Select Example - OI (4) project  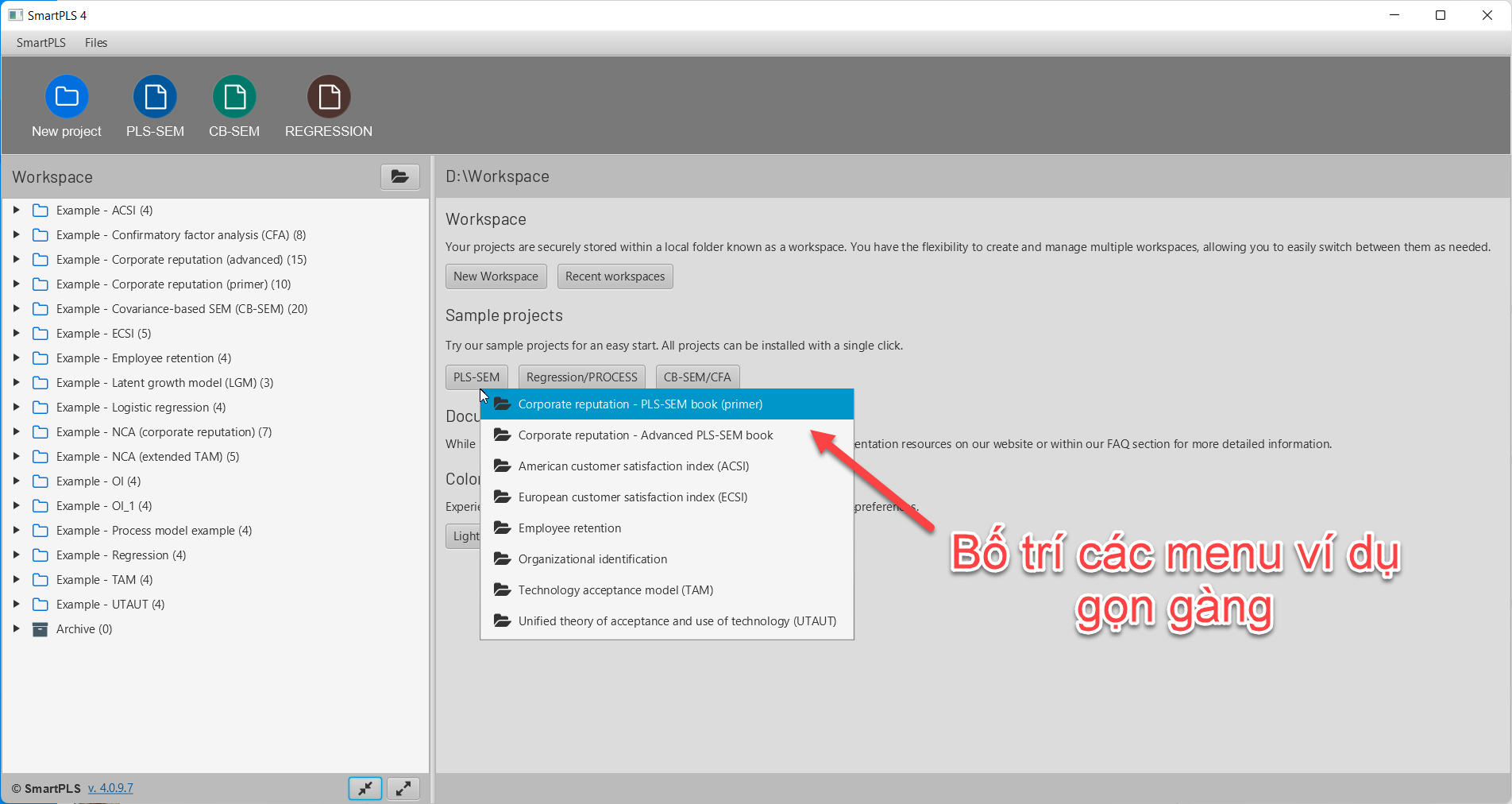tap(98, 481)
